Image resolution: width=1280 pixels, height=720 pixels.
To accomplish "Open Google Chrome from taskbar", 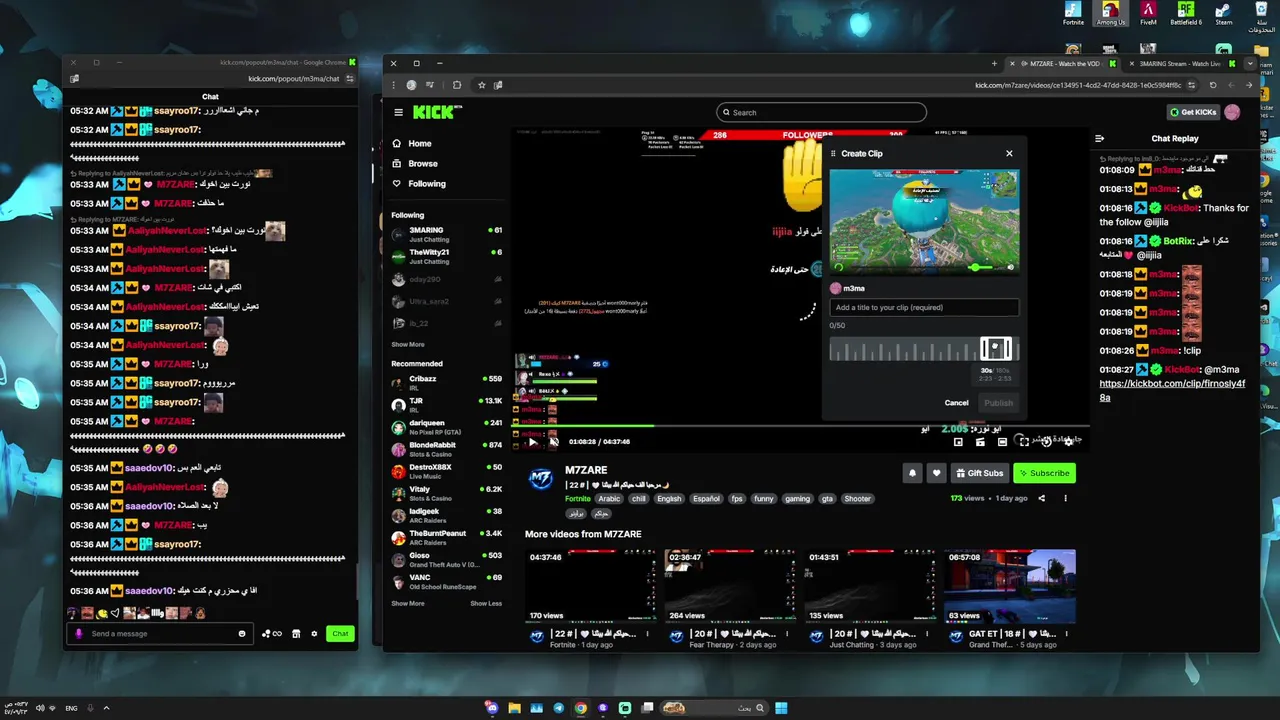I will pyautogui.click(x=580, y=708).
